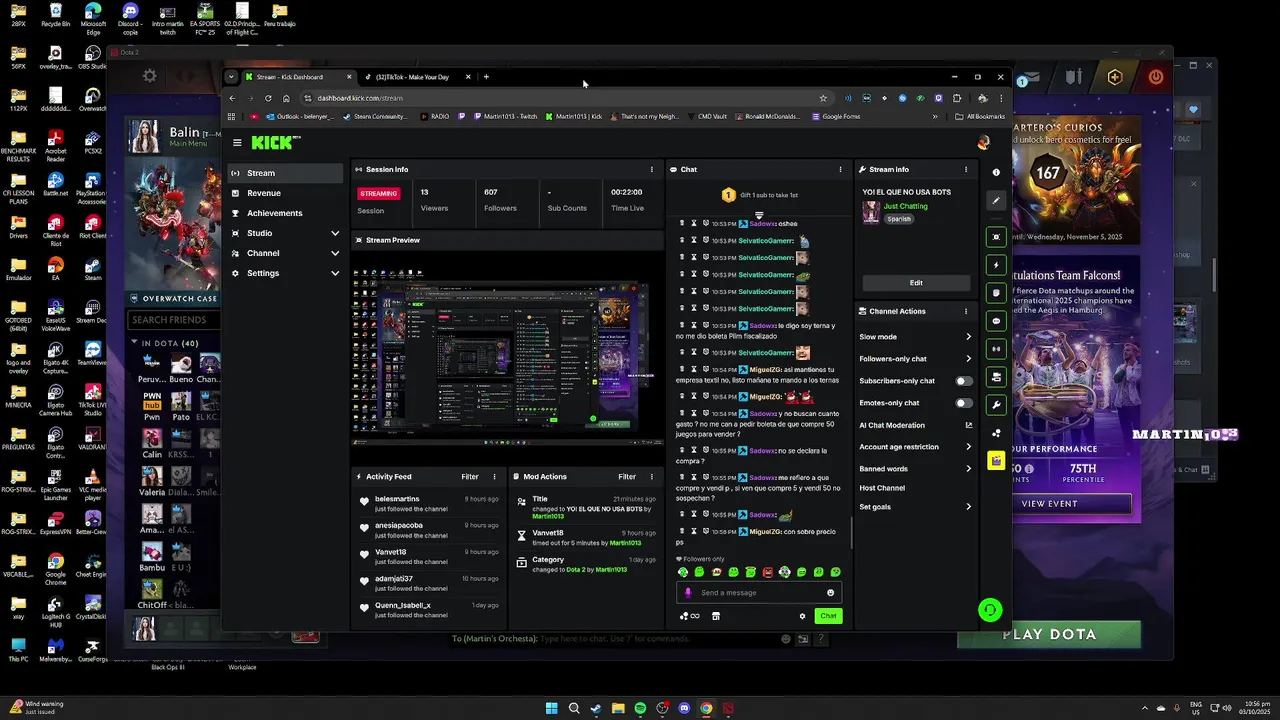Open chat settings gear icon
The width and height of the screenshot is (1280, 720).
click(x=802, y=616)
